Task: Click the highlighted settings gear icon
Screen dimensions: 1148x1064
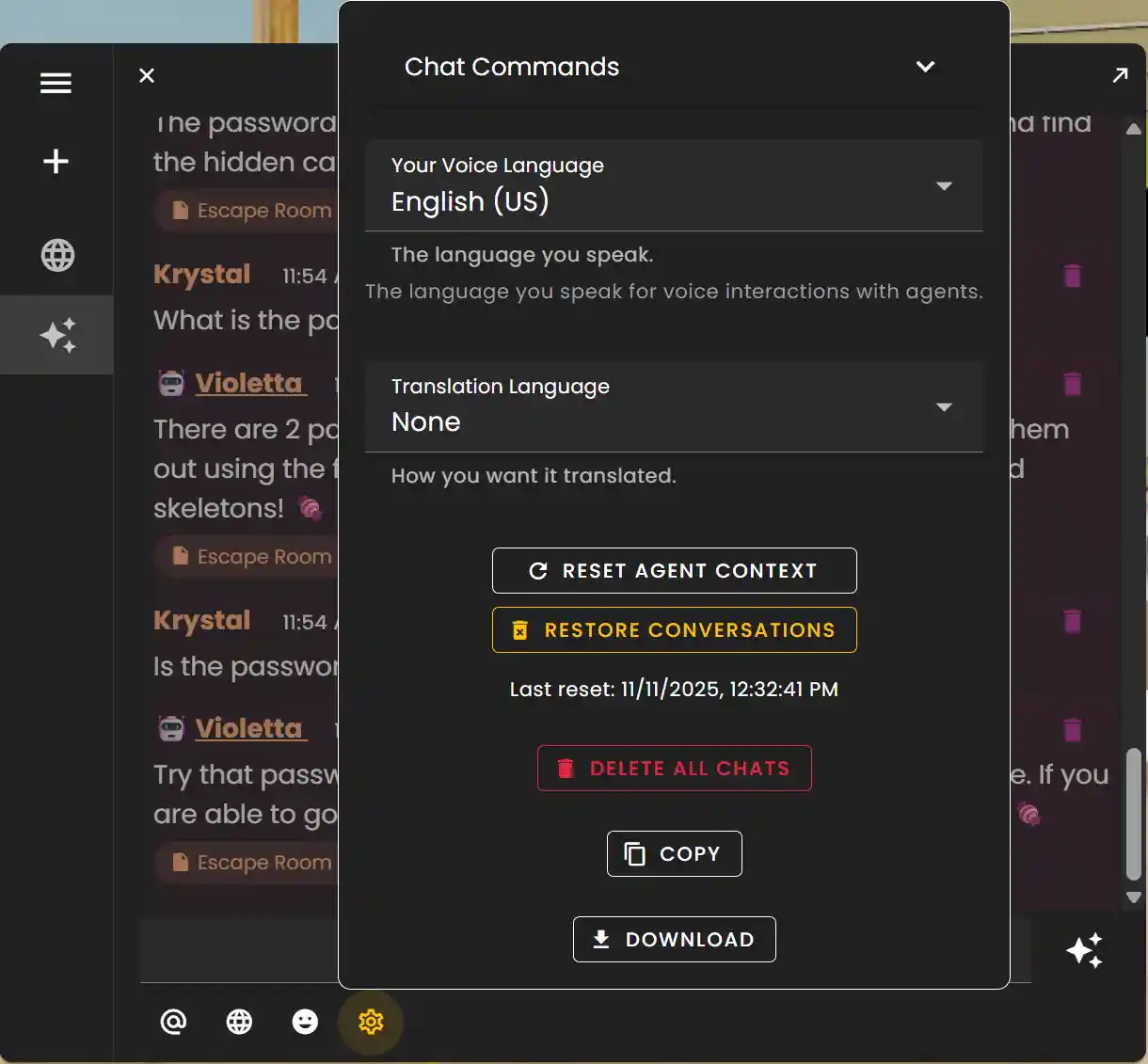Action: tap(371, 1022)
